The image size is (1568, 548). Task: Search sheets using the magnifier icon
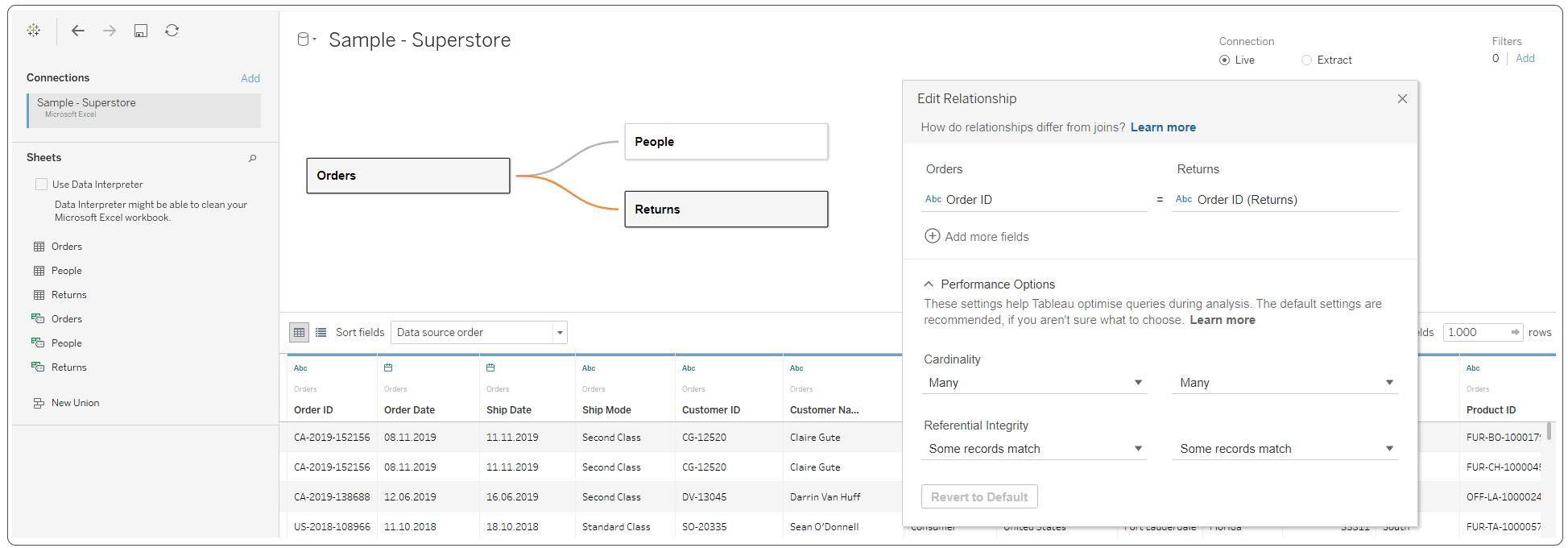point(253,158)
